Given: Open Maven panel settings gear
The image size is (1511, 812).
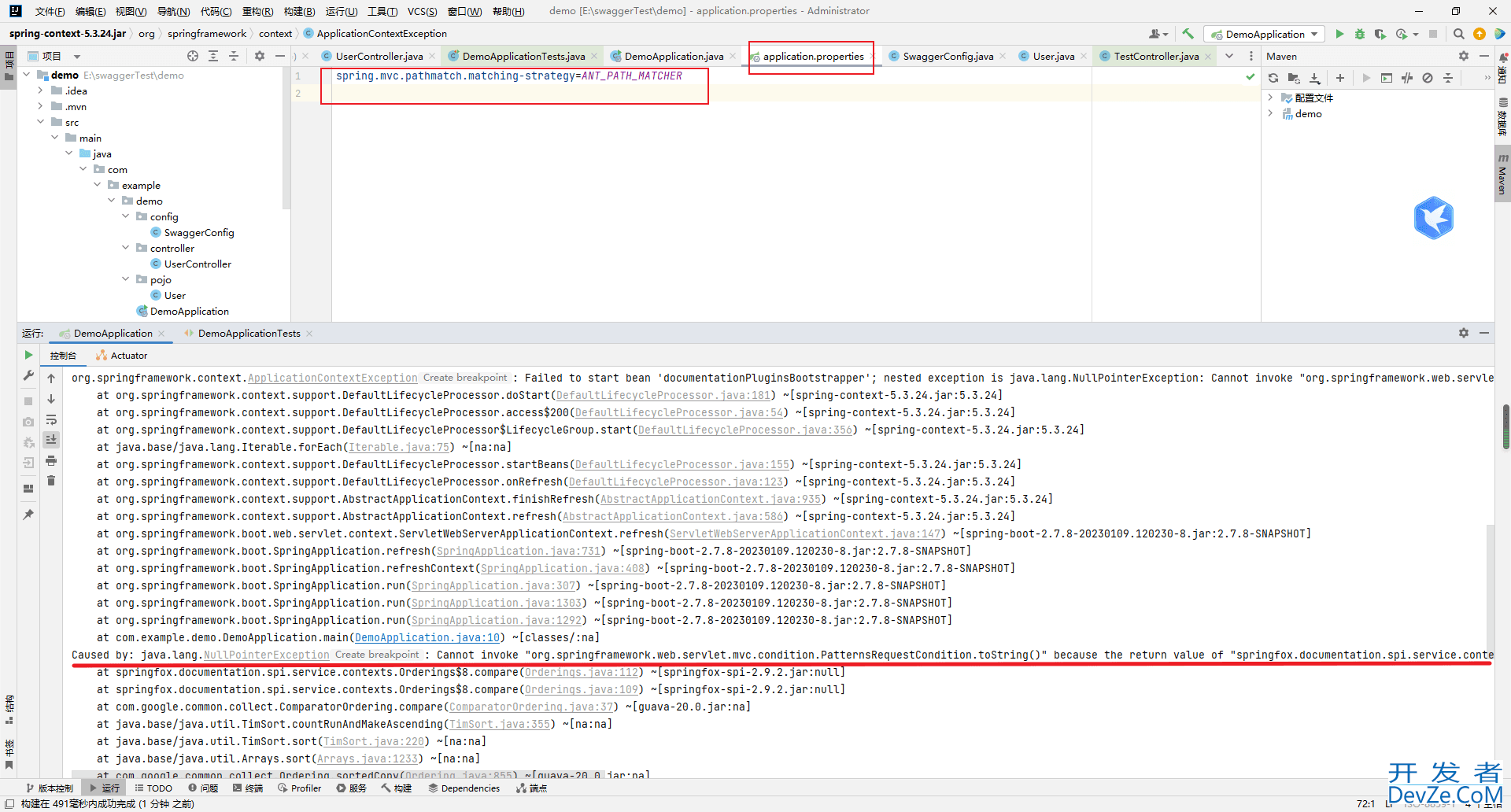Looking at the screenshot, I should click(x=1464, y=56).
